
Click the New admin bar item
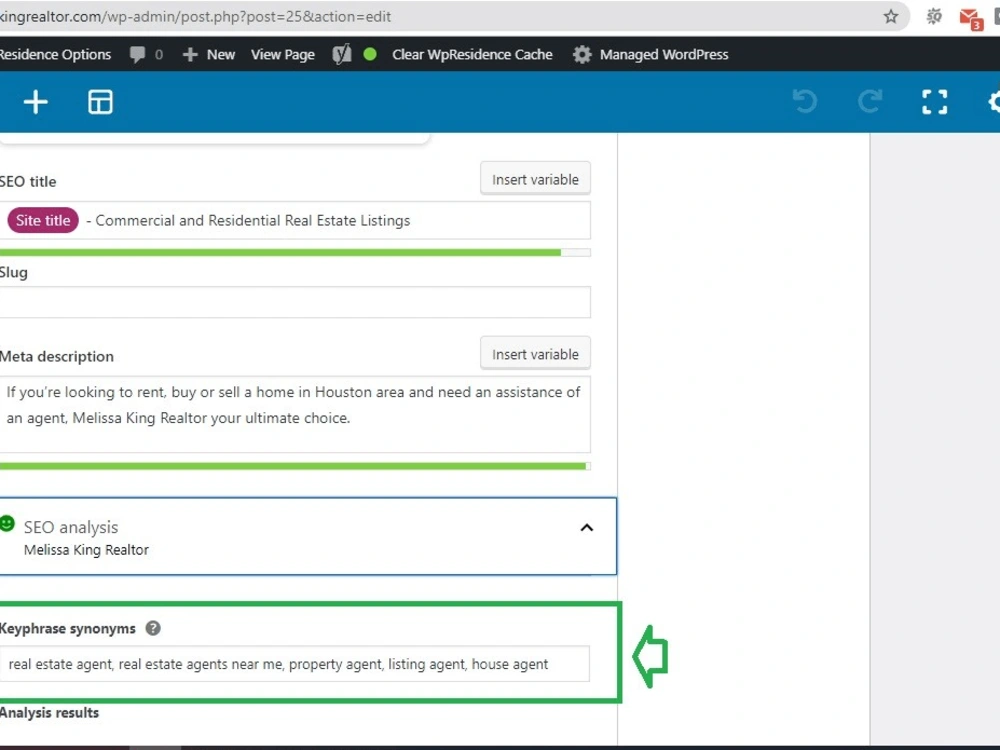coord(209,55)
